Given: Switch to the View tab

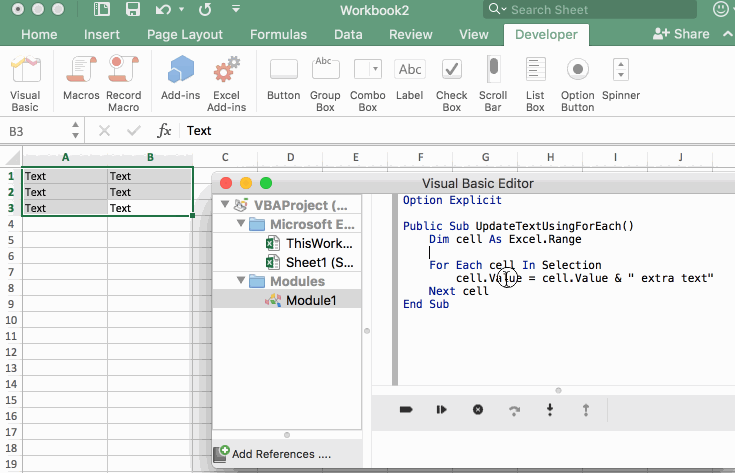Looking at the screenshot, I should point(473,34).
